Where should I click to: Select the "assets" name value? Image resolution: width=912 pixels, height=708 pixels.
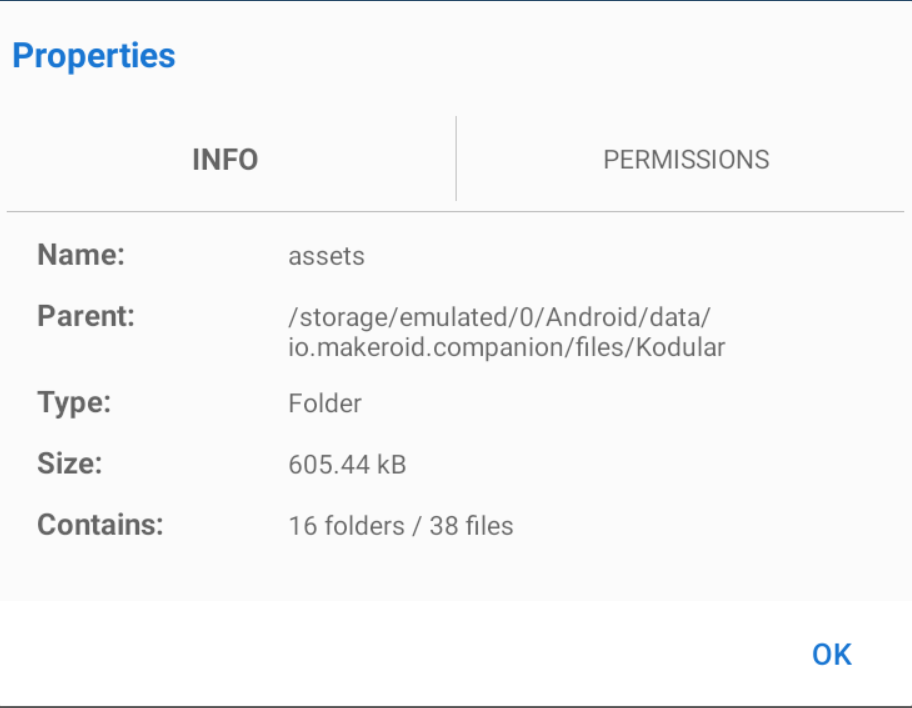(327, 256)
